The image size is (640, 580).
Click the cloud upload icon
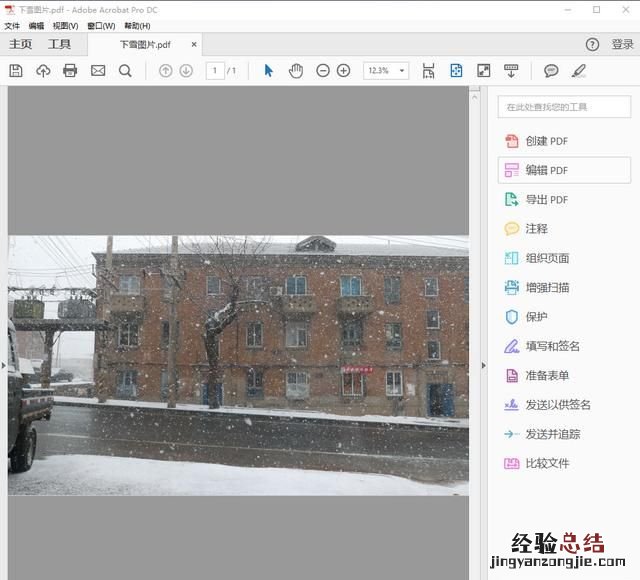tap(43, 71)
